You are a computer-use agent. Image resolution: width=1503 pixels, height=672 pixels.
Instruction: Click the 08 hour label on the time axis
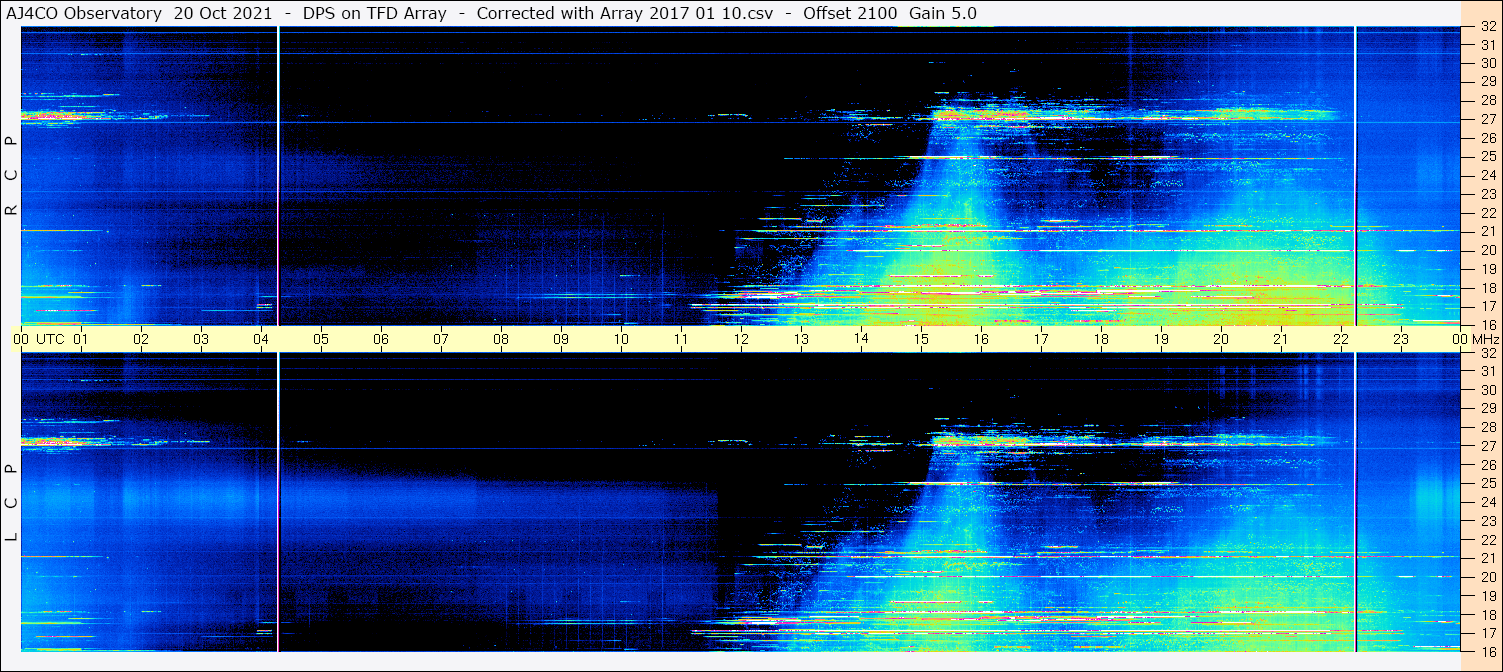click(501, 339)
